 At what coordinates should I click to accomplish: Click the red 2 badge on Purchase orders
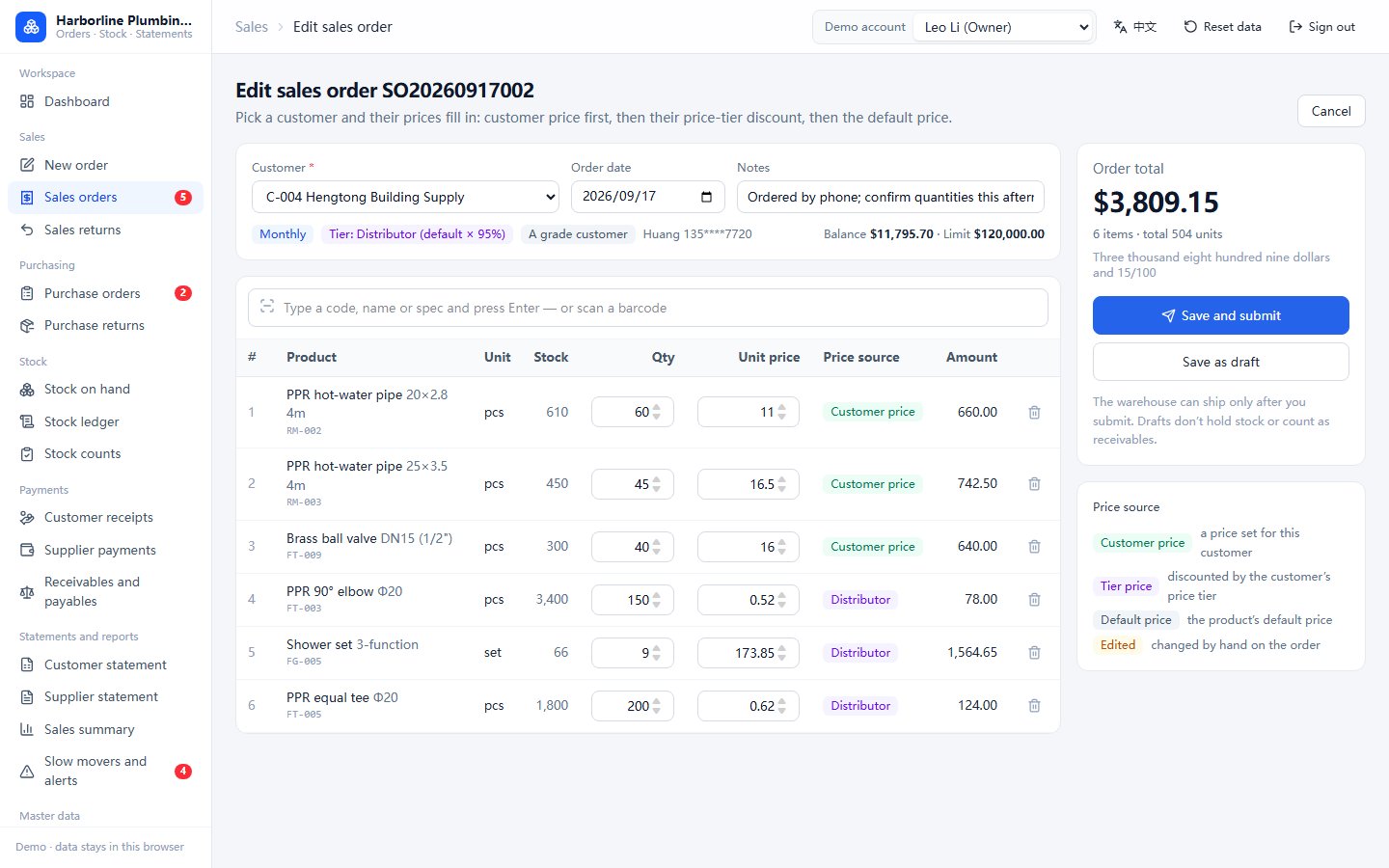coord(183,293)
